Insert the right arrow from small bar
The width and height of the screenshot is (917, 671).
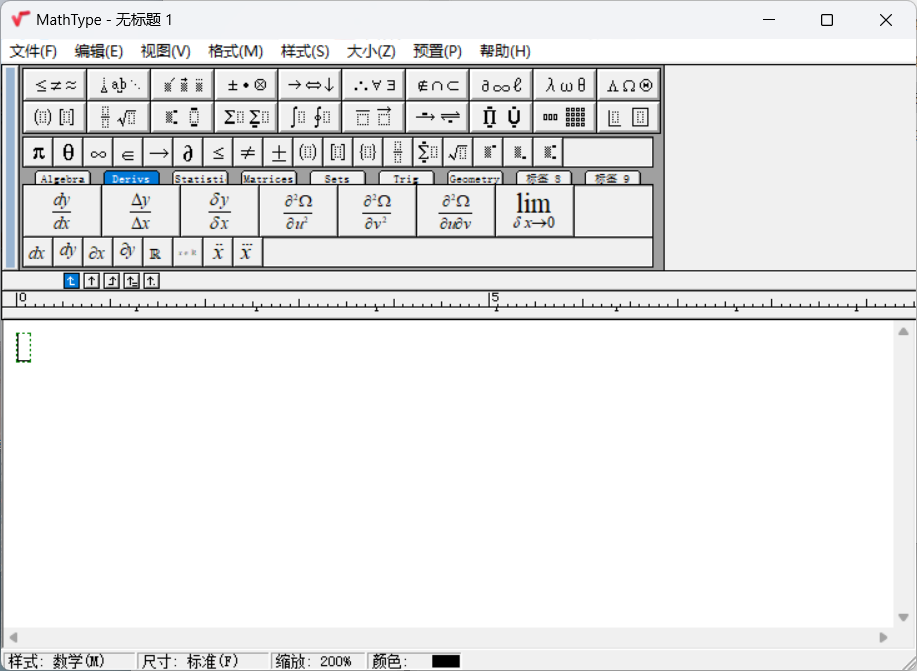158,153
